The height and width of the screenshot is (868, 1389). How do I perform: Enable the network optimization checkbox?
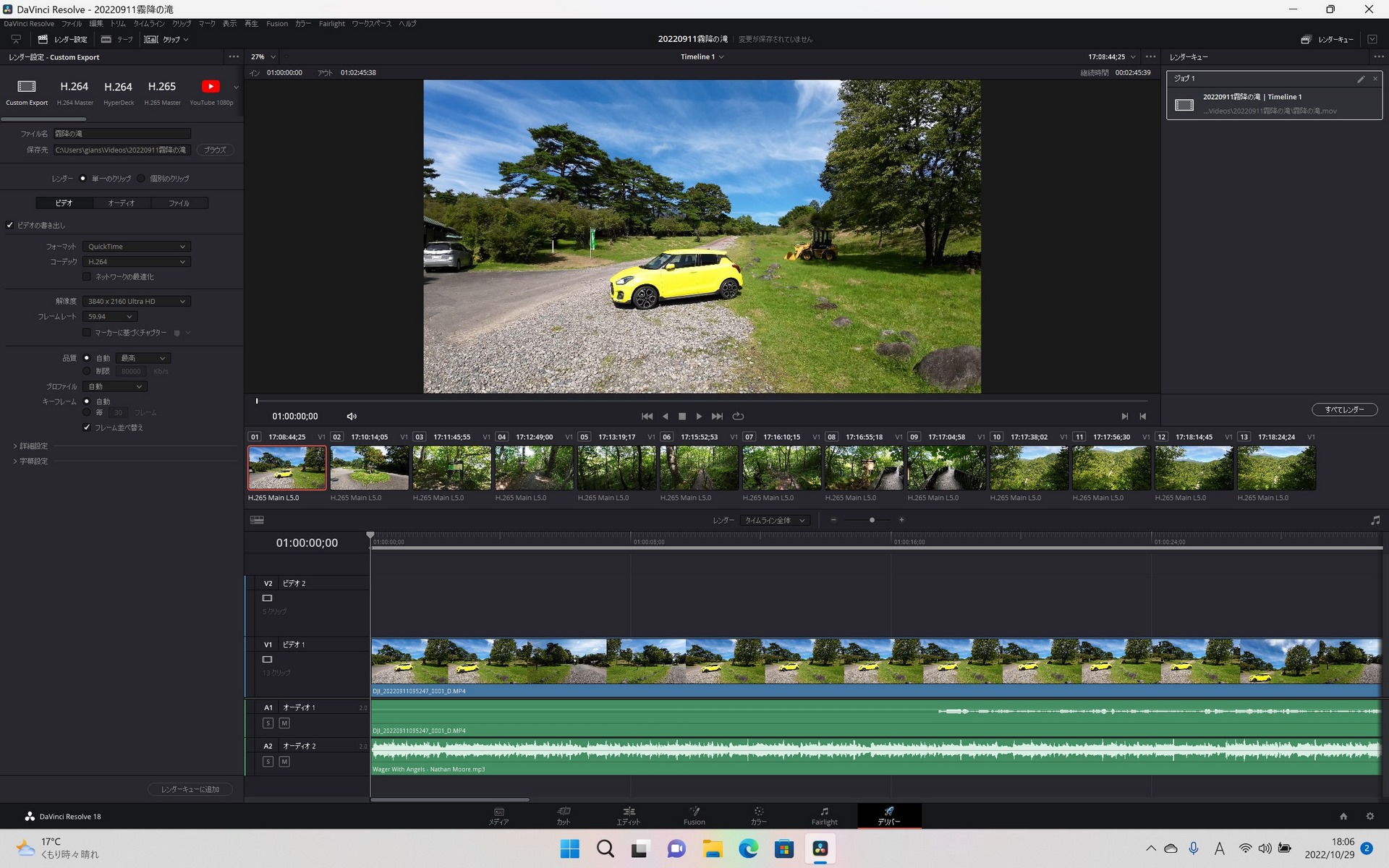(x=87, y=276)
